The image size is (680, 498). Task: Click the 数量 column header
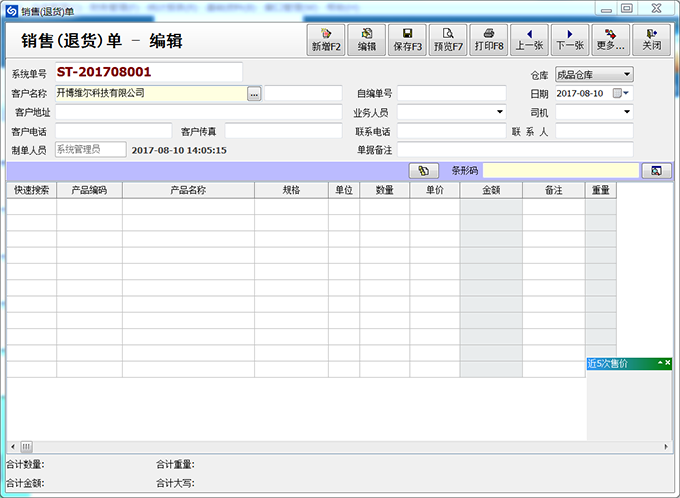(x=385, y=190)
